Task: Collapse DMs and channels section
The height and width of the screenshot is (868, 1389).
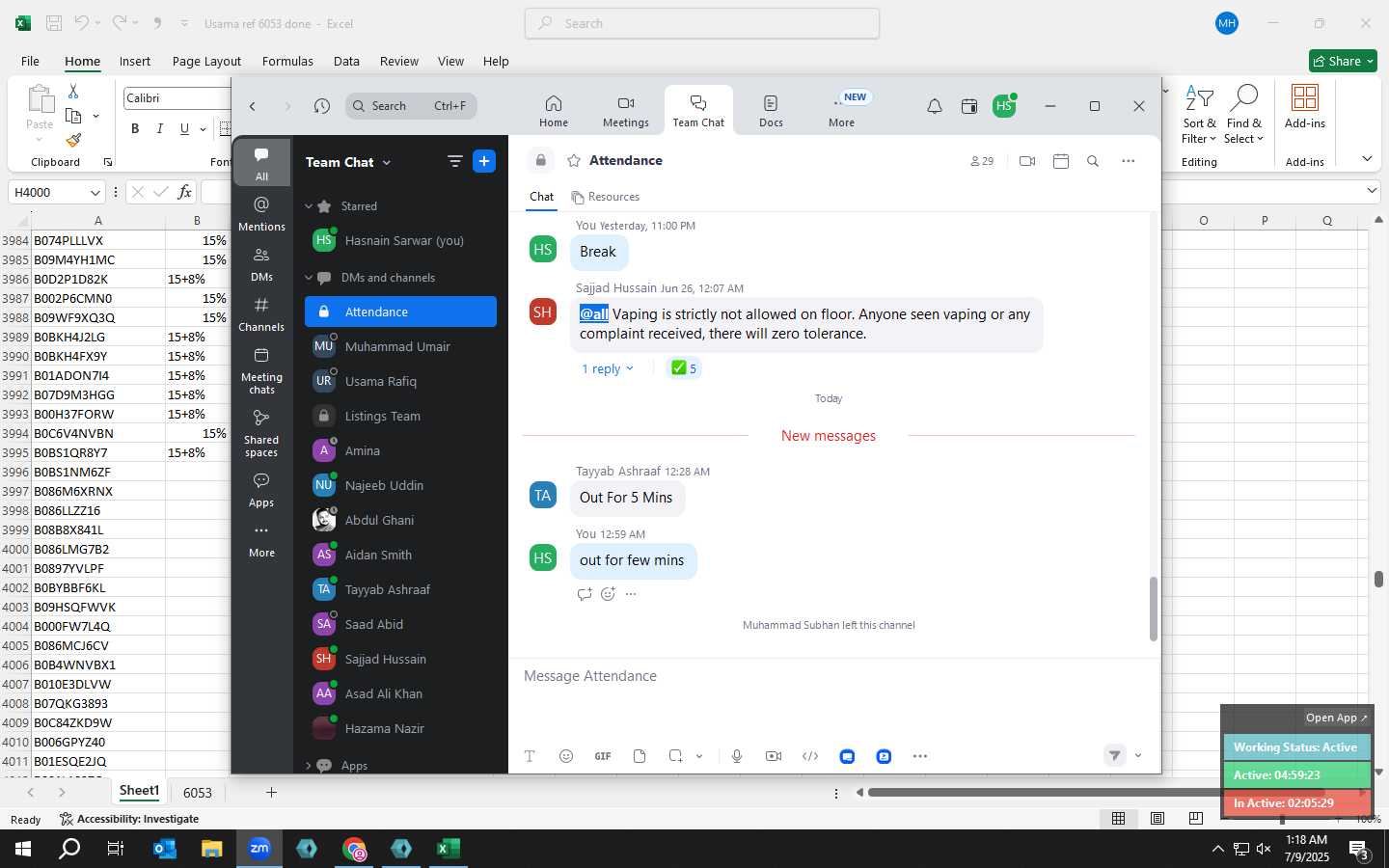Action: pos(309,278)
